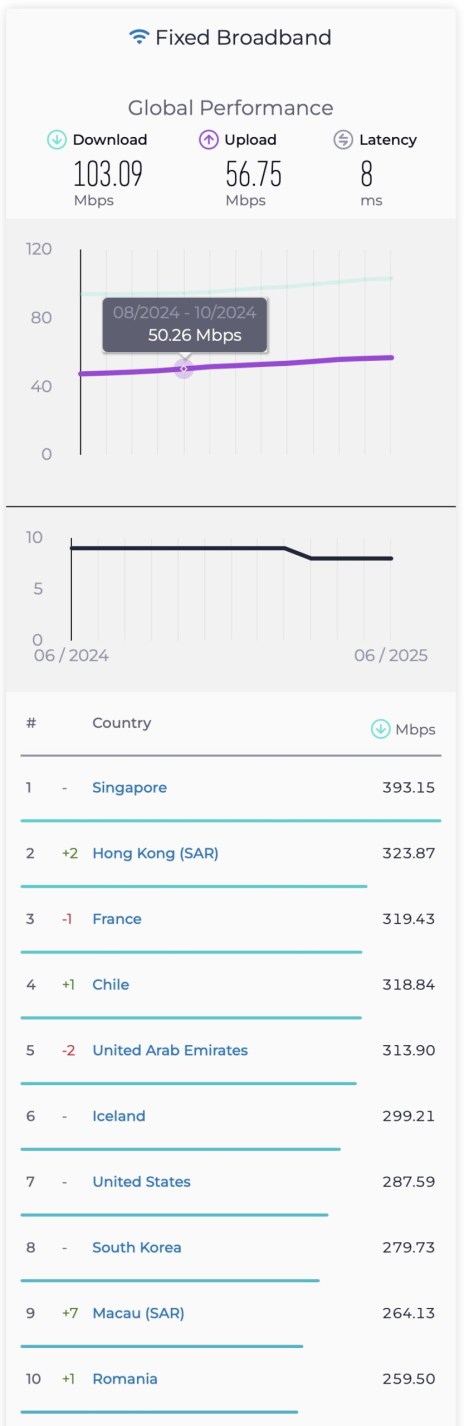Open the Romania country link
The image size is (464, 1426).
pyautogui.click(x=125, y=1379)
